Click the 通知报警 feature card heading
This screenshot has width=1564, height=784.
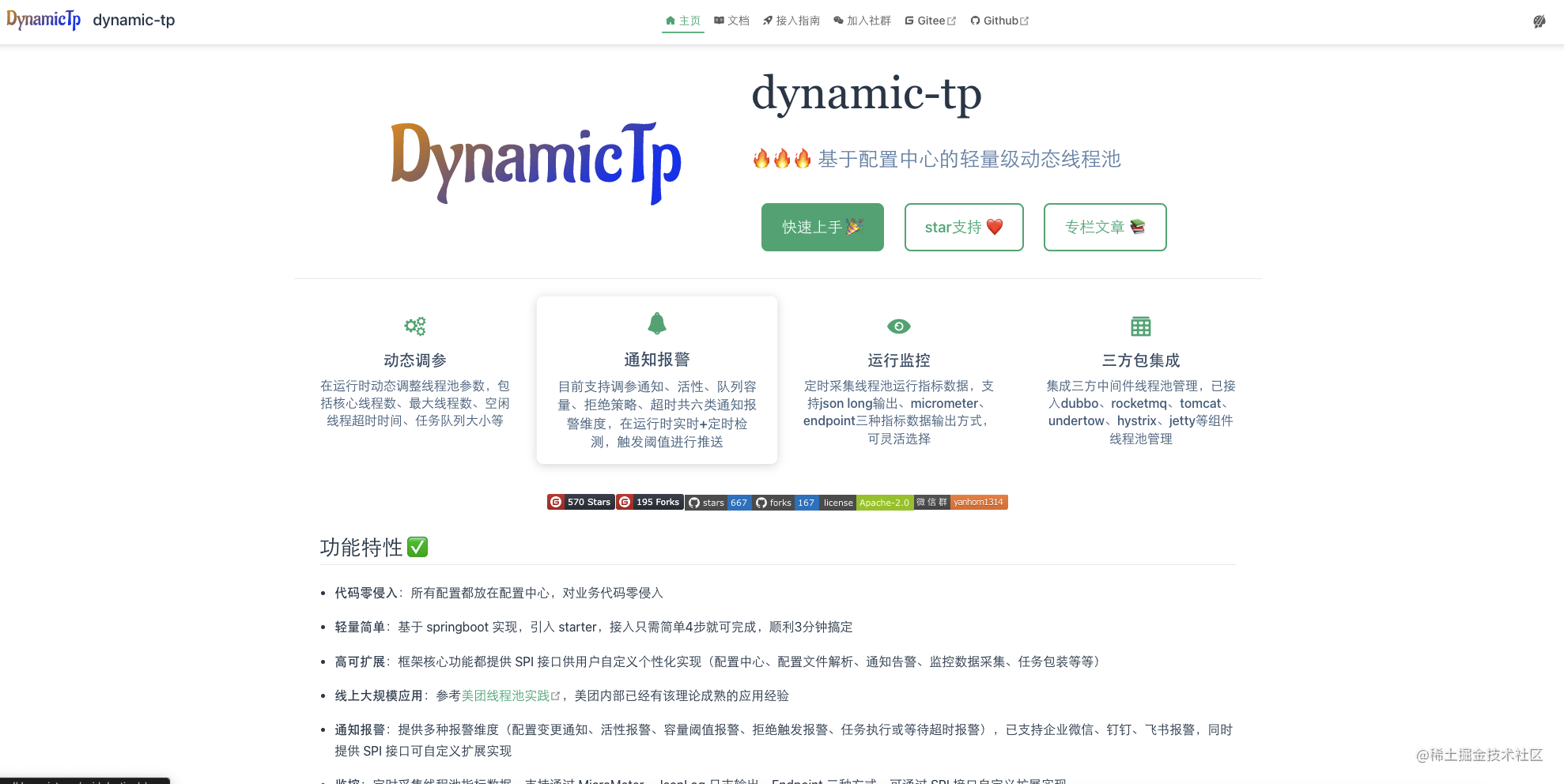[x=657, y=360]
